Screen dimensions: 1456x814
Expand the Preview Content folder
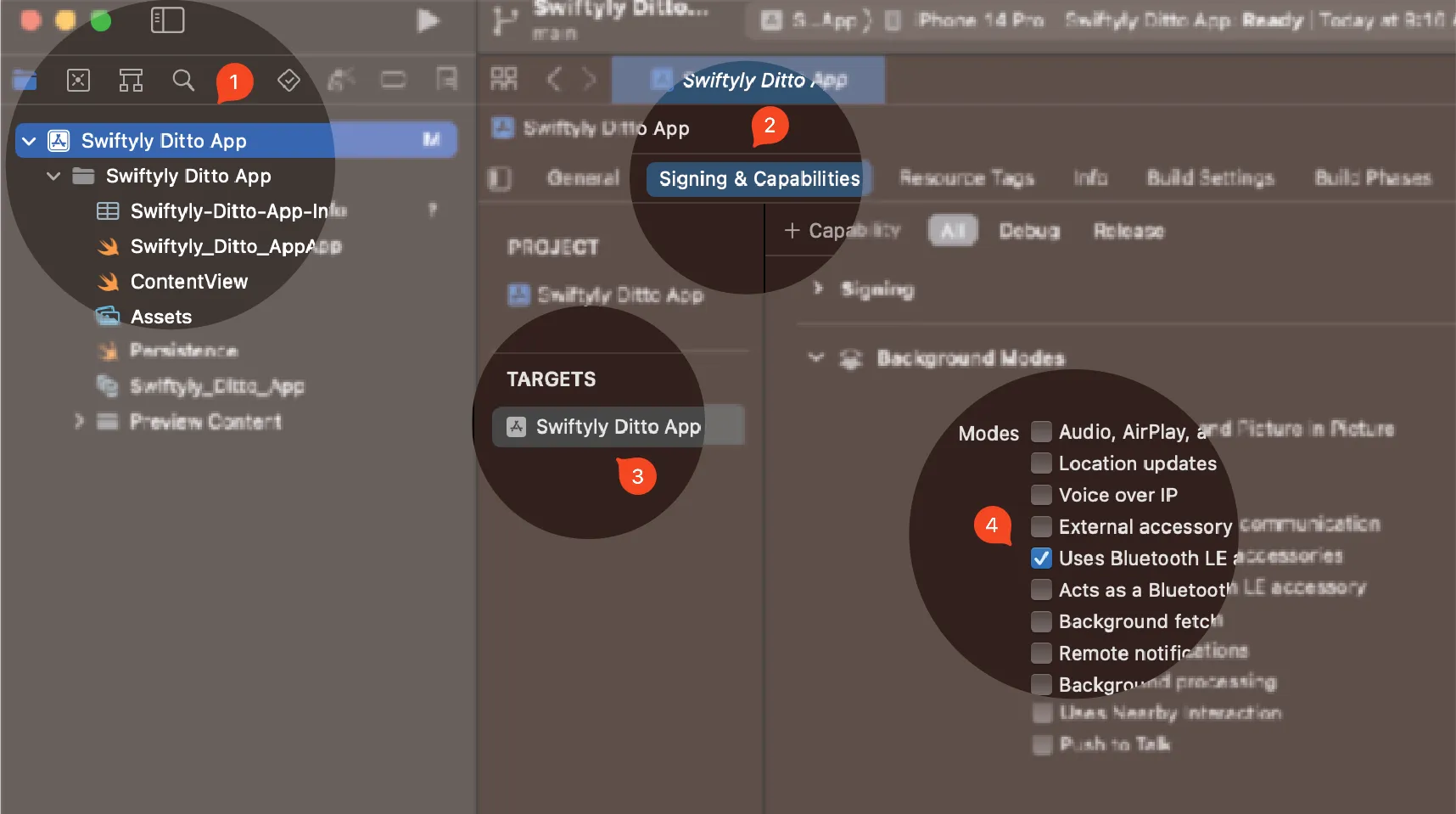pos(79,421)
